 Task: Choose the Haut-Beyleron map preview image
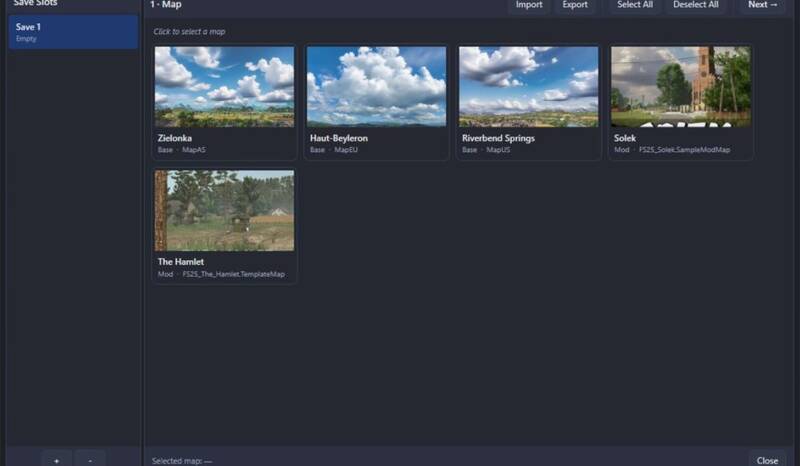(376, 86)
